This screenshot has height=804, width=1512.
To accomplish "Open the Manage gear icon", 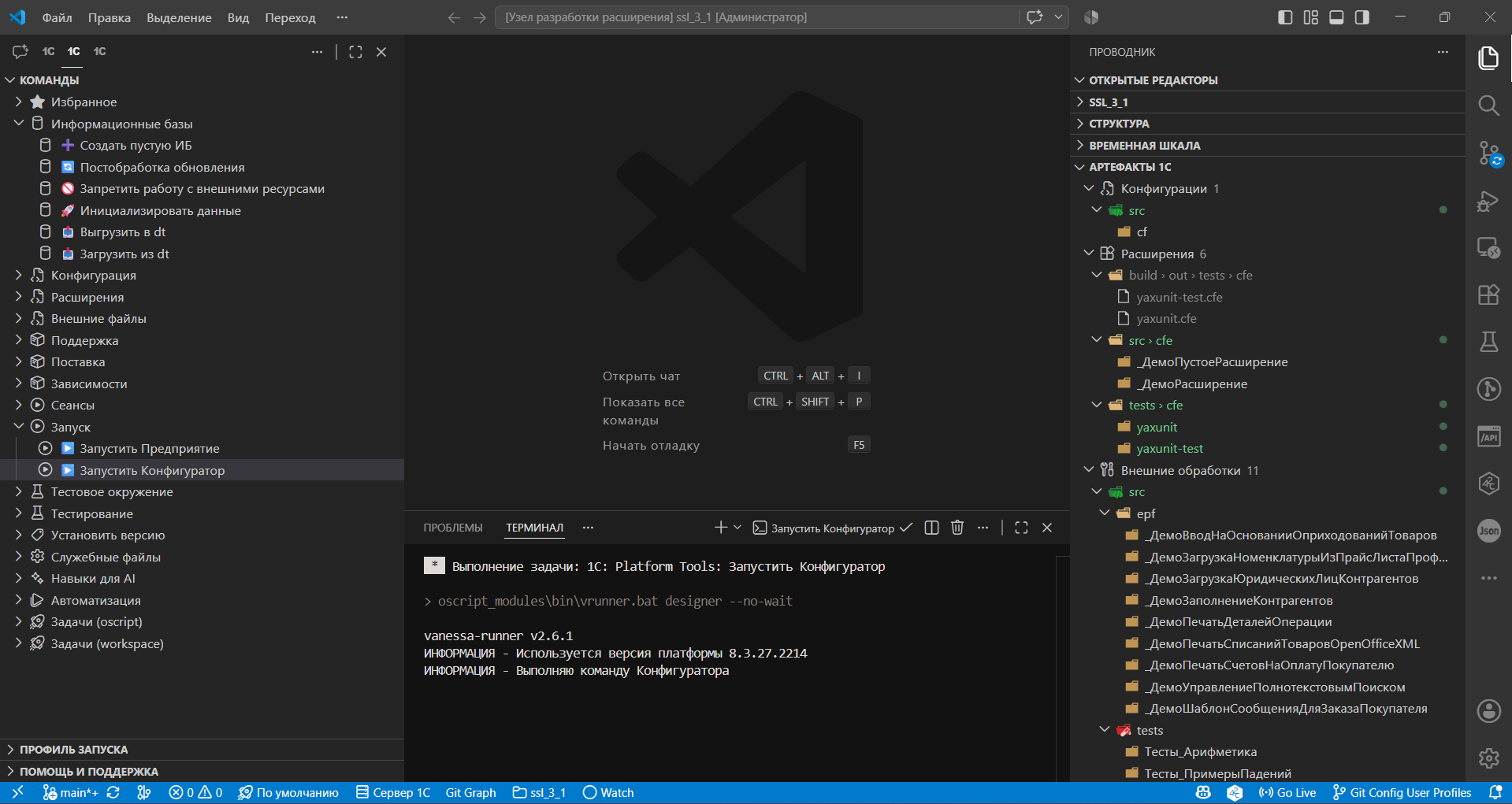I will tap(1488, 758).
